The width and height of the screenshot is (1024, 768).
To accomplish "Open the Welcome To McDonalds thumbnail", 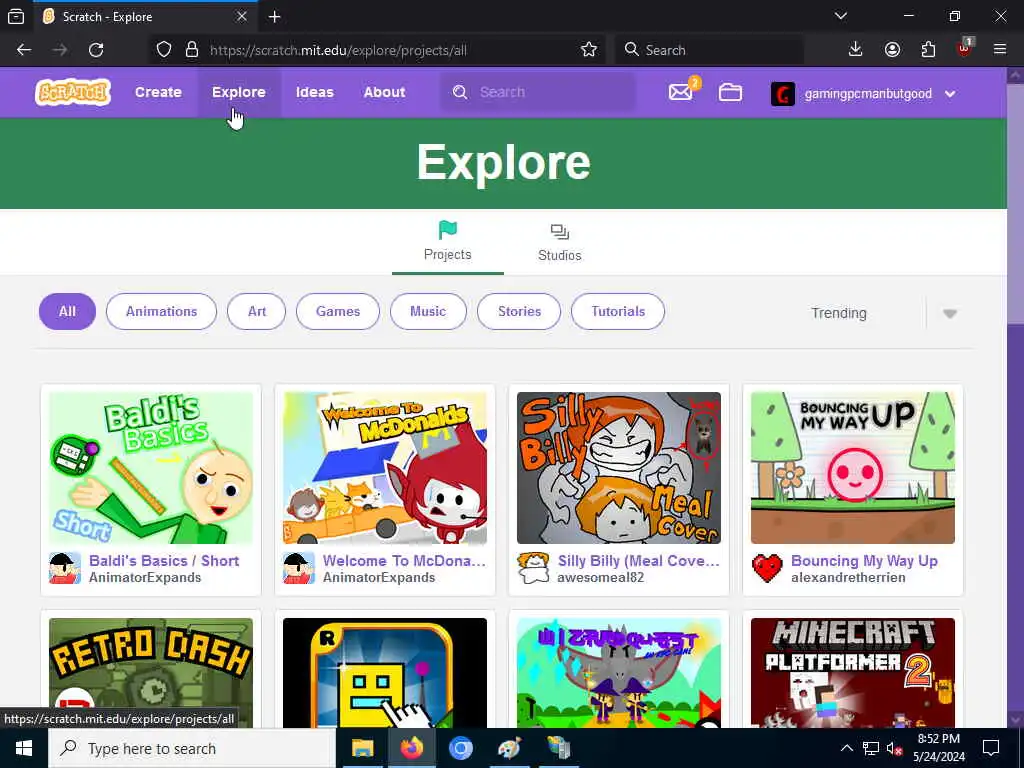I will pos(385,468).
